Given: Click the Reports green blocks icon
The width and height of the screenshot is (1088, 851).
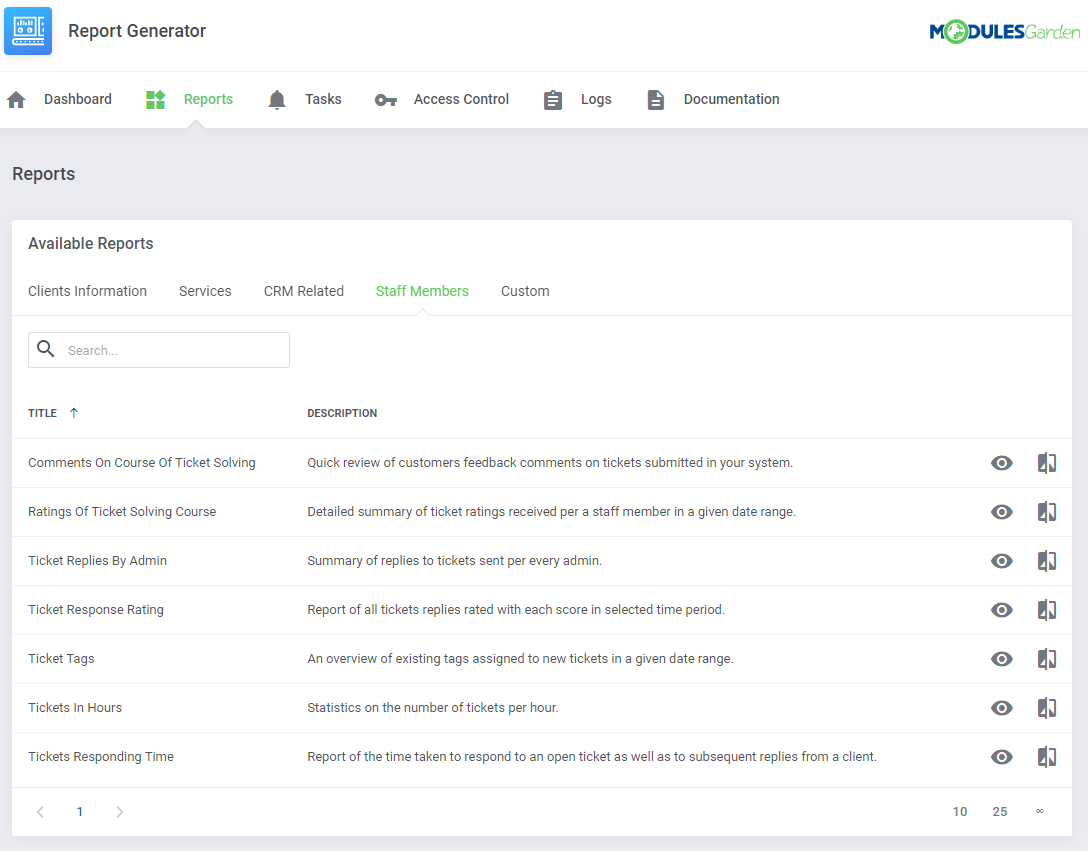Looking at the screenshot, I should pyautogui.click(x=155, y=99).
